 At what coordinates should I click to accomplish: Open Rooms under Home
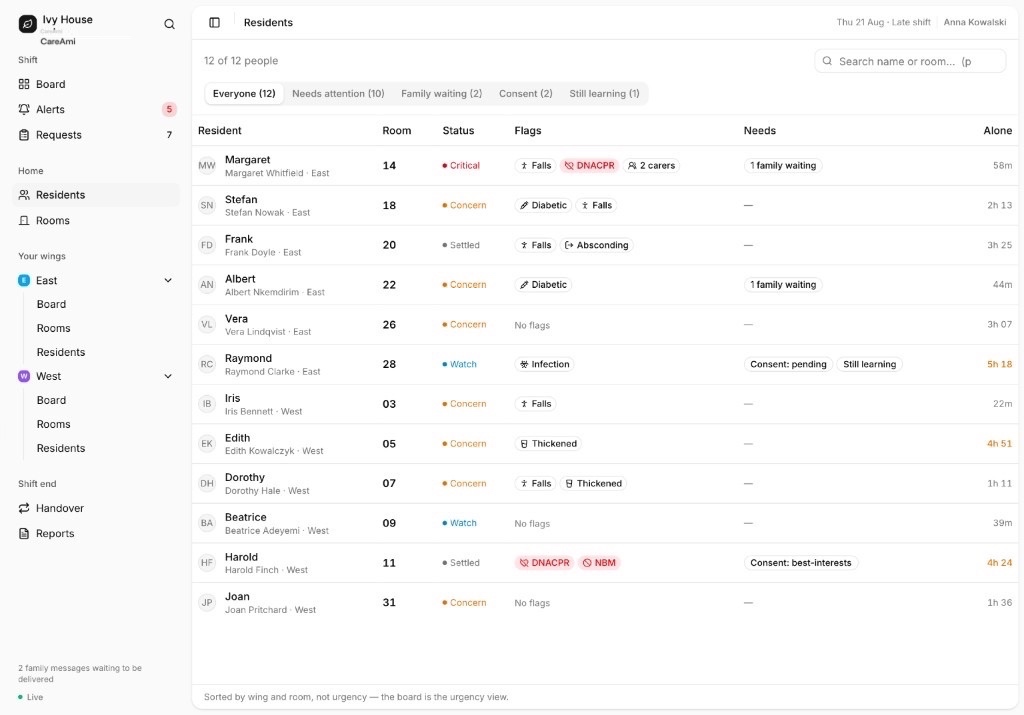pos(96,221)
